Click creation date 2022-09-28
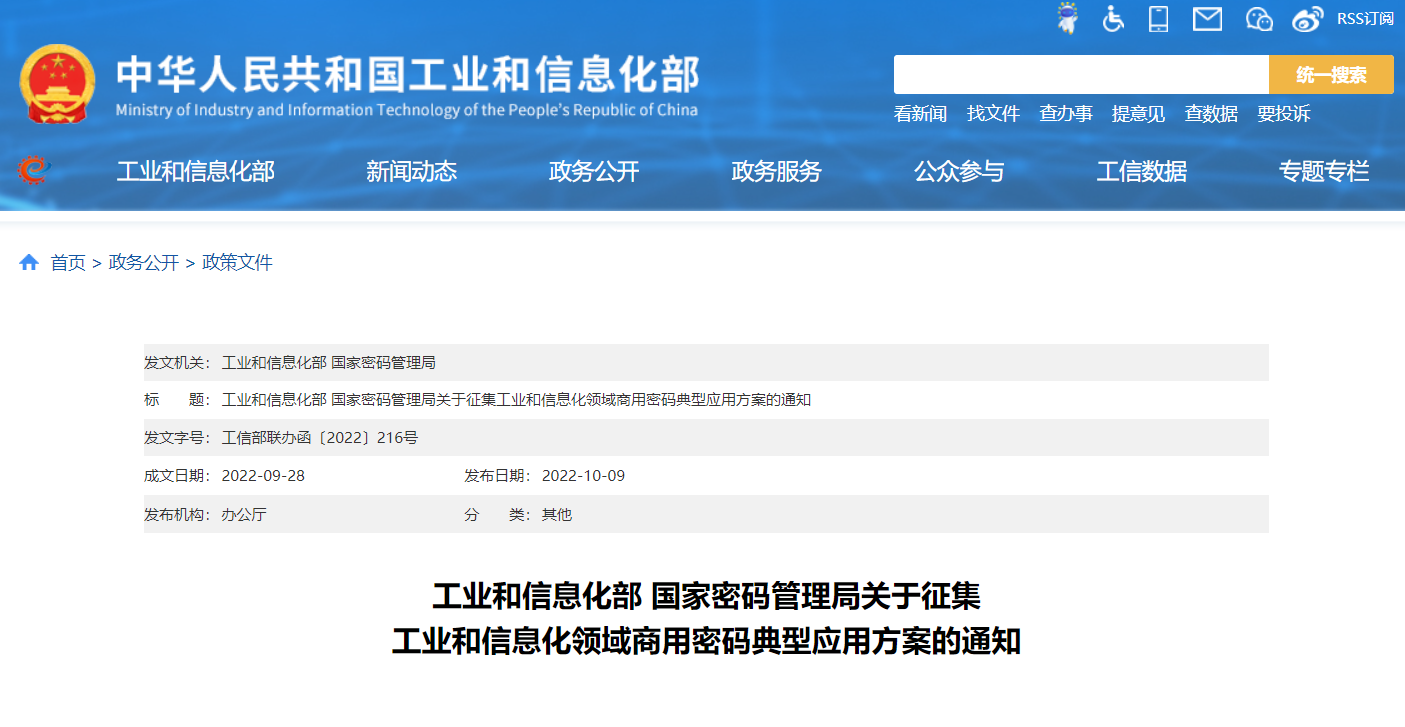Viewport: 1405px width, 727px height. [263, 476]
